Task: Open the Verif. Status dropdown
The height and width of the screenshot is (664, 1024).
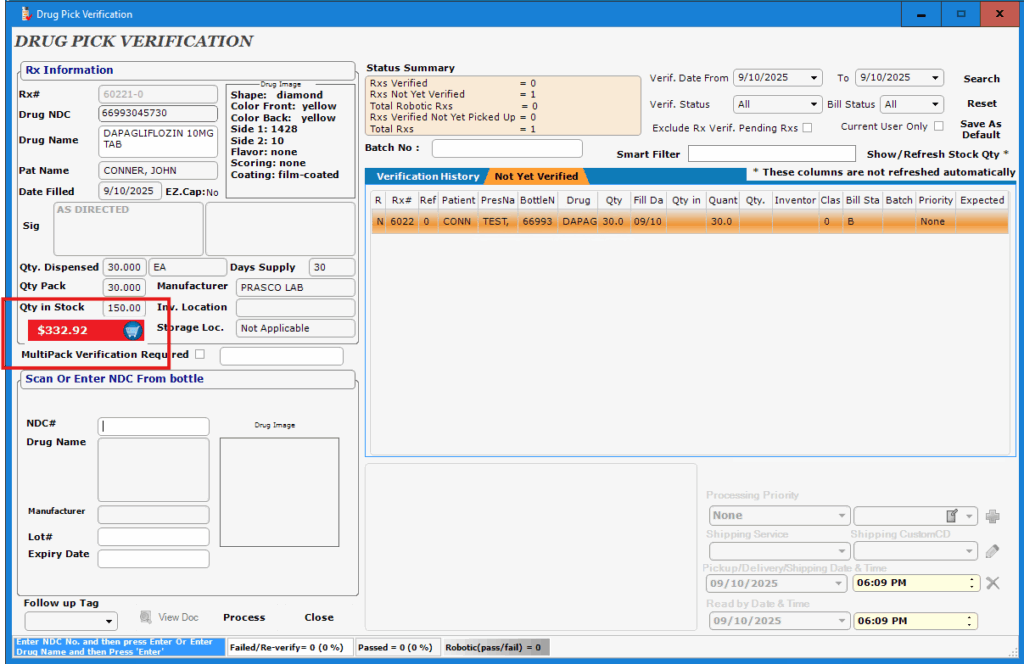Action: (814, 104)
